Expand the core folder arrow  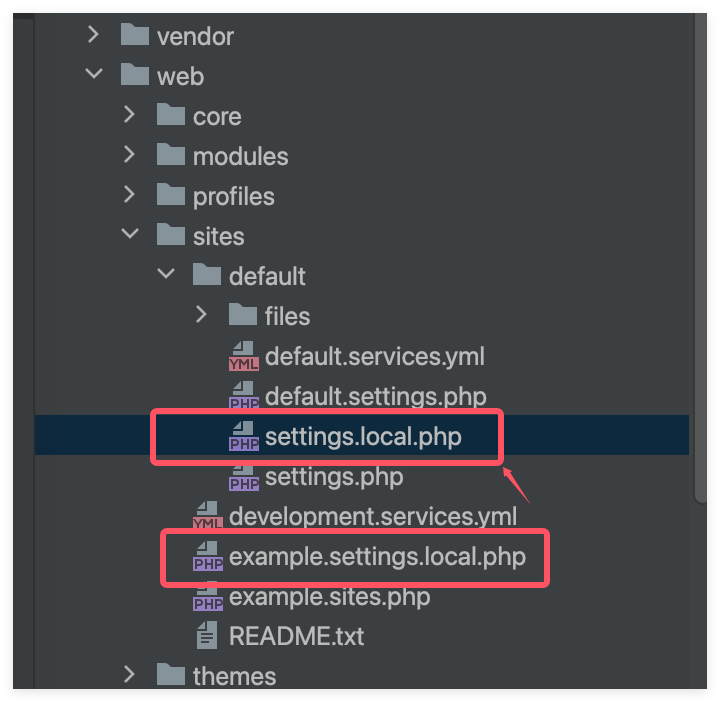(129, 116)
